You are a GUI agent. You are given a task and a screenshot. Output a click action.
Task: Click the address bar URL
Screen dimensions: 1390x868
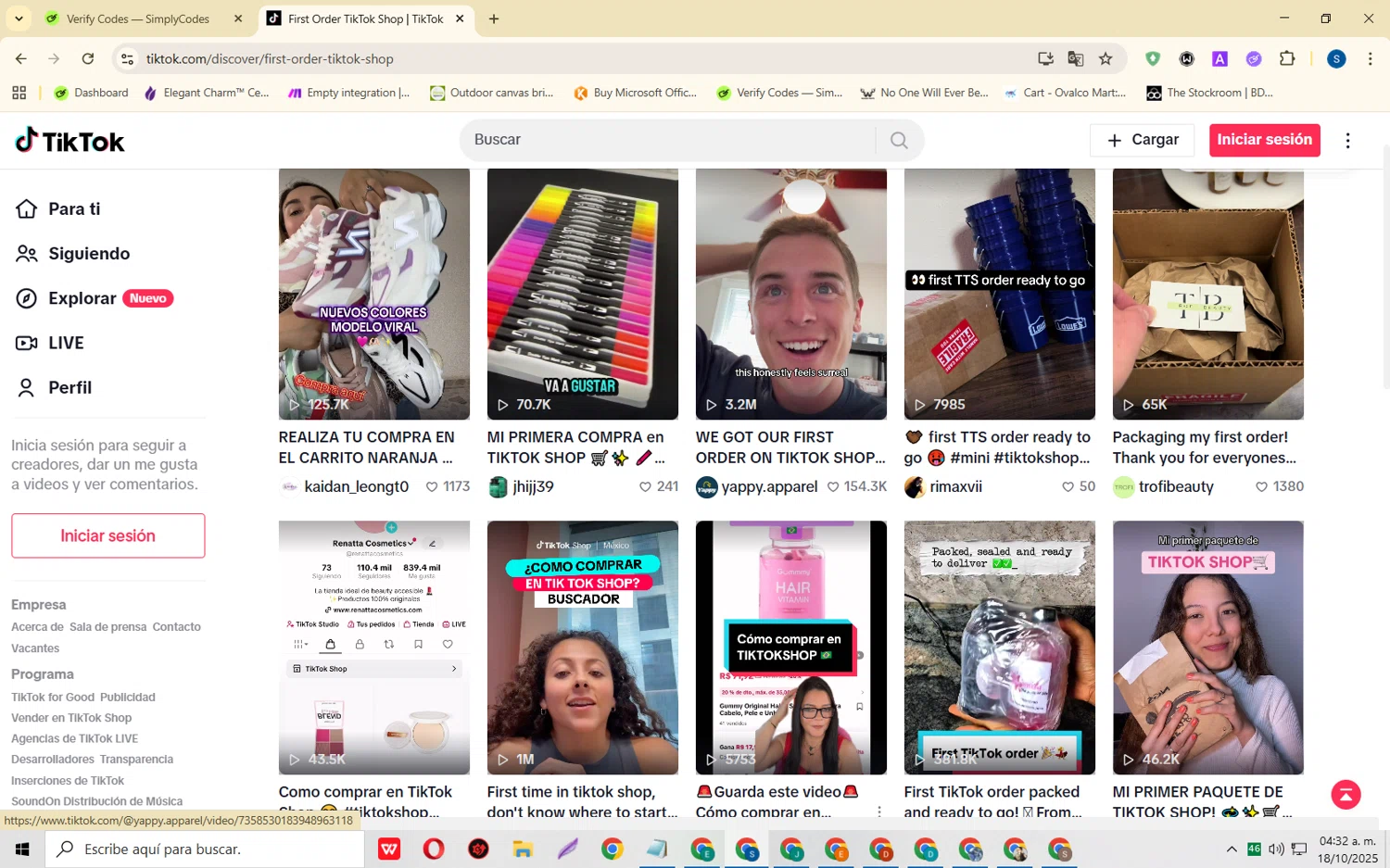click(x=270, y=58)
